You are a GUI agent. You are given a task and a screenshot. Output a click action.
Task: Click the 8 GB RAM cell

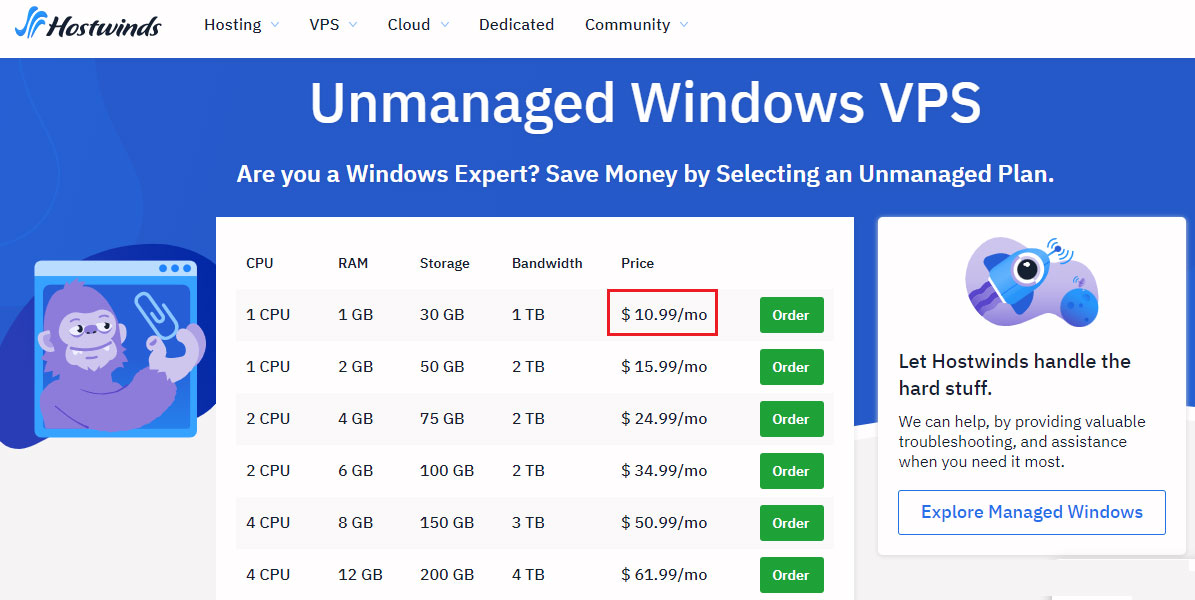pos(355,522)
